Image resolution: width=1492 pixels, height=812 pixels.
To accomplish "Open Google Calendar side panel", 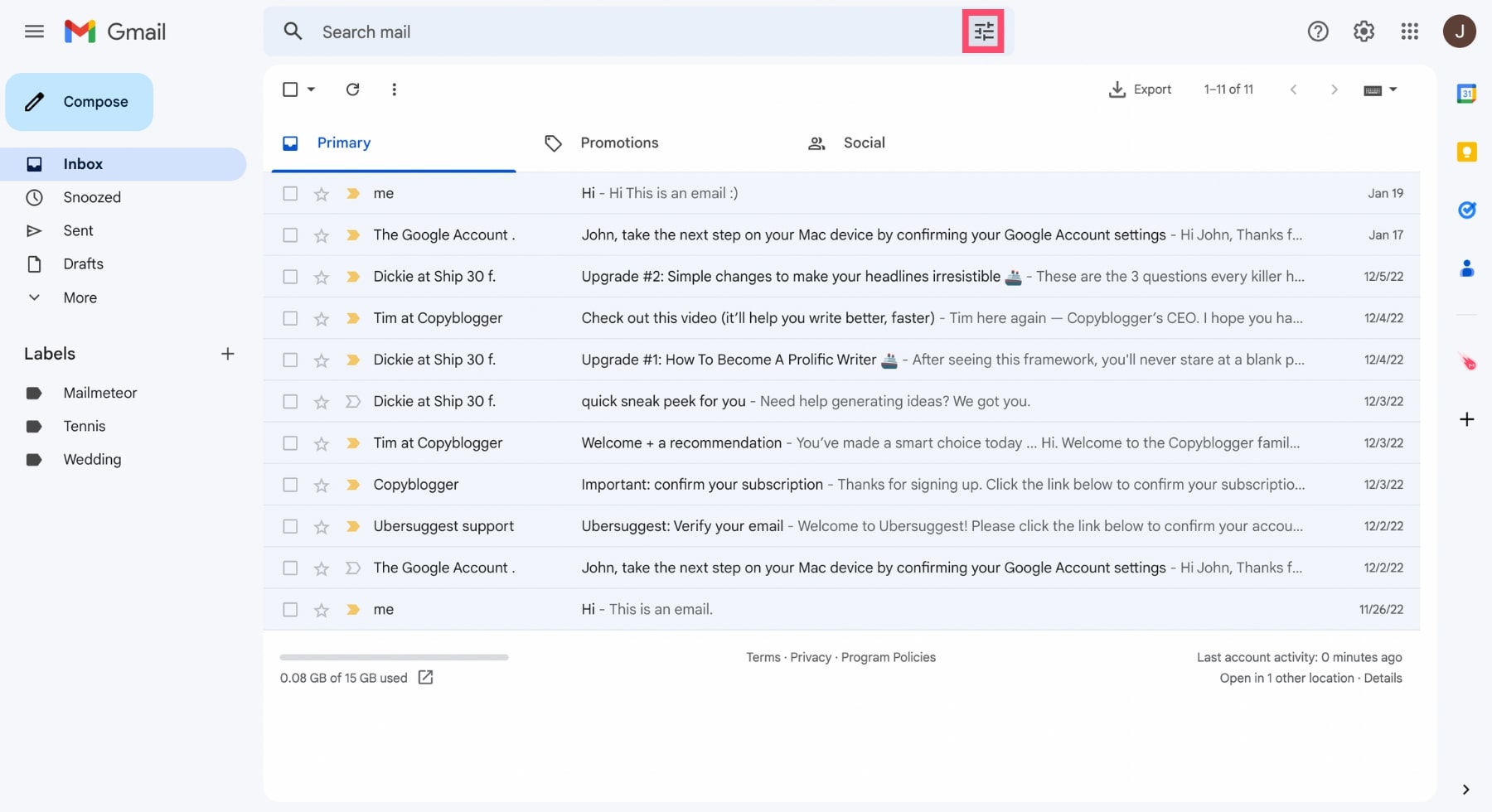I will [1466, 94].
